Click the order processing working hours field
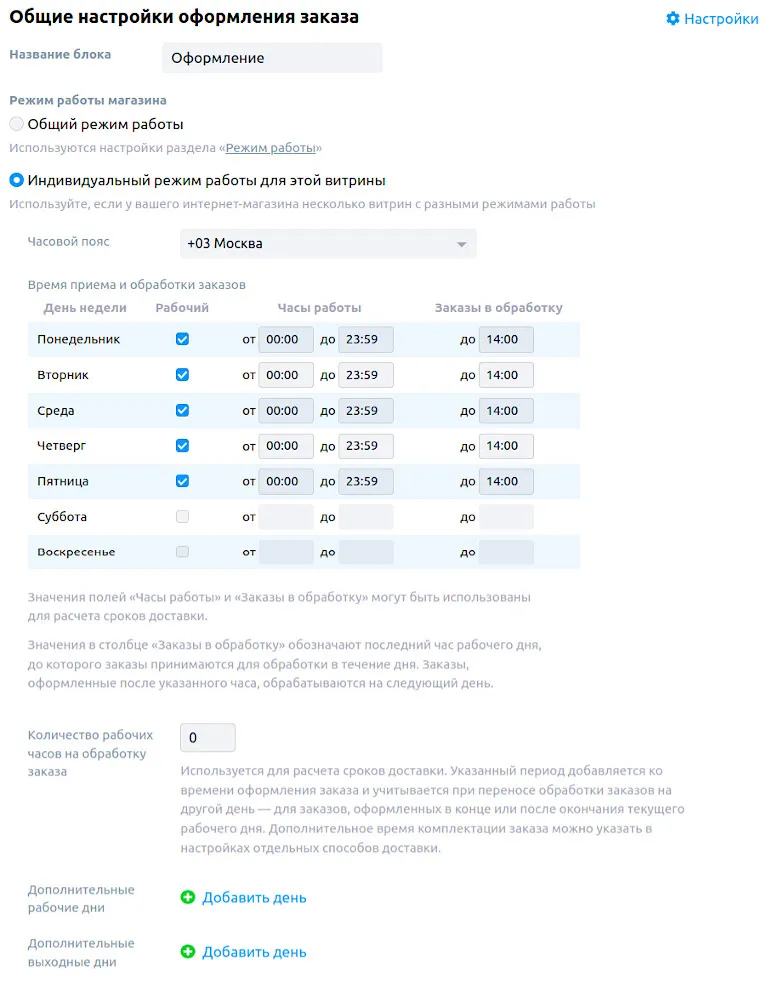 (x=207, y=738)
